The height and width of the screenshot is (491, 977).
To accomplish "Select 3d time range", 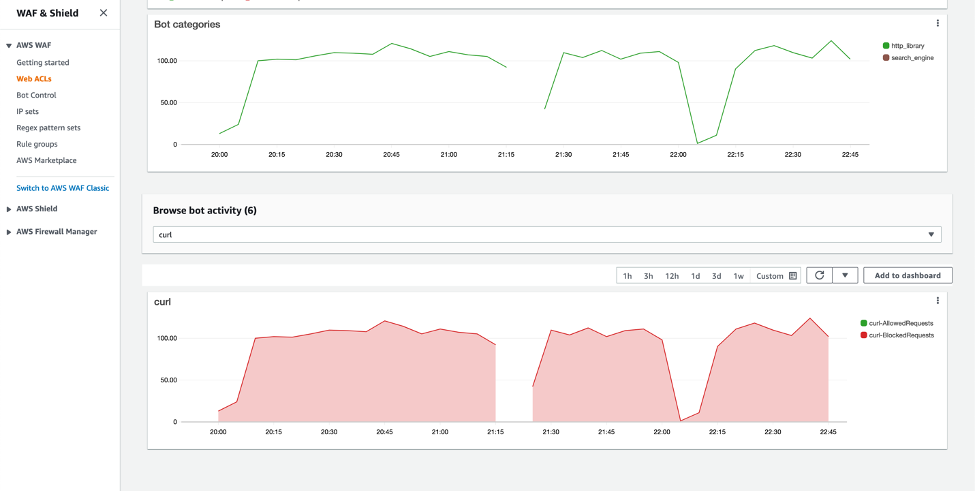I will (717, 275).
